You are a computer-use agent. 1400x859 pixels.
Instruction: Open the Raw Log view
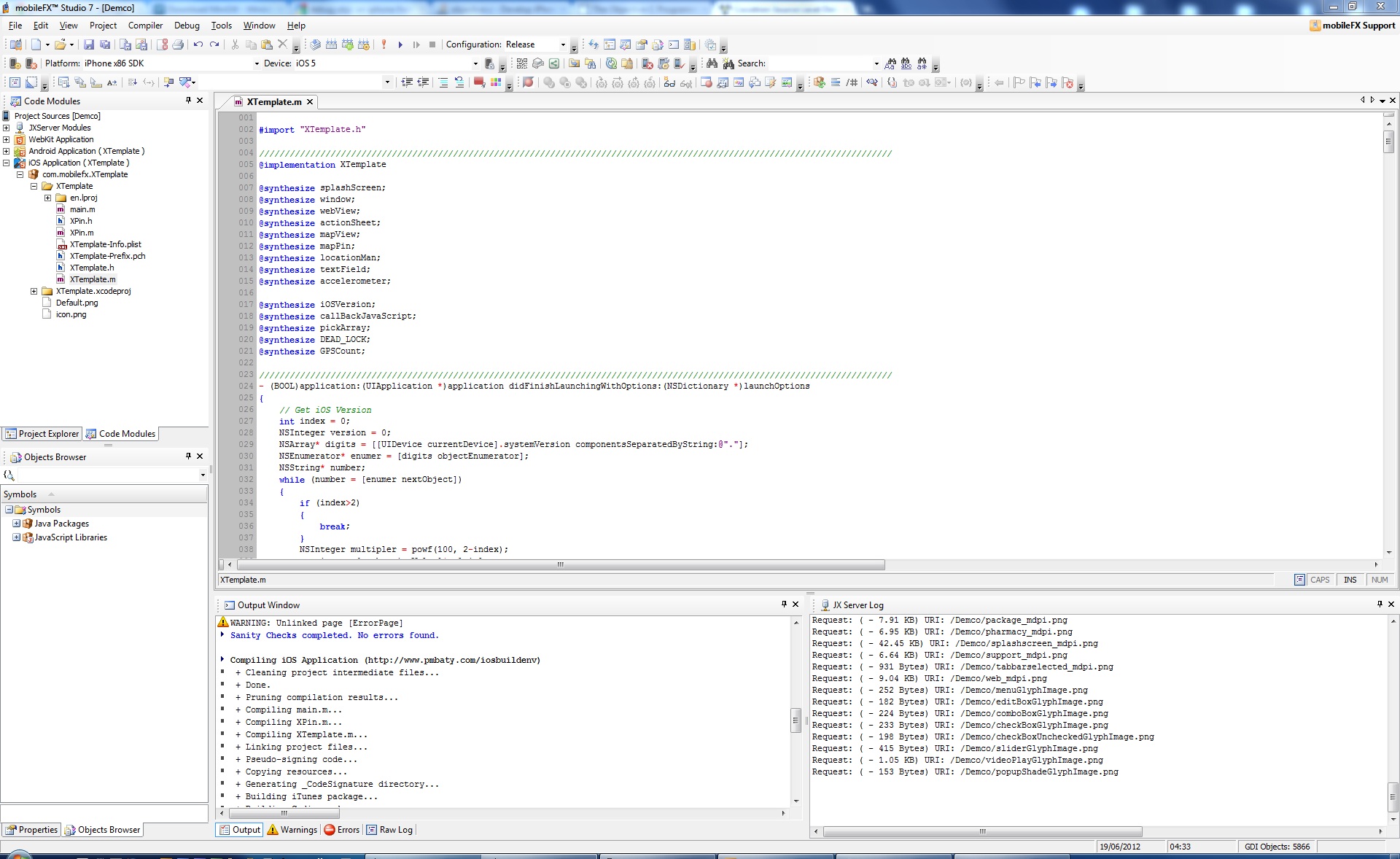click(394, 830)
